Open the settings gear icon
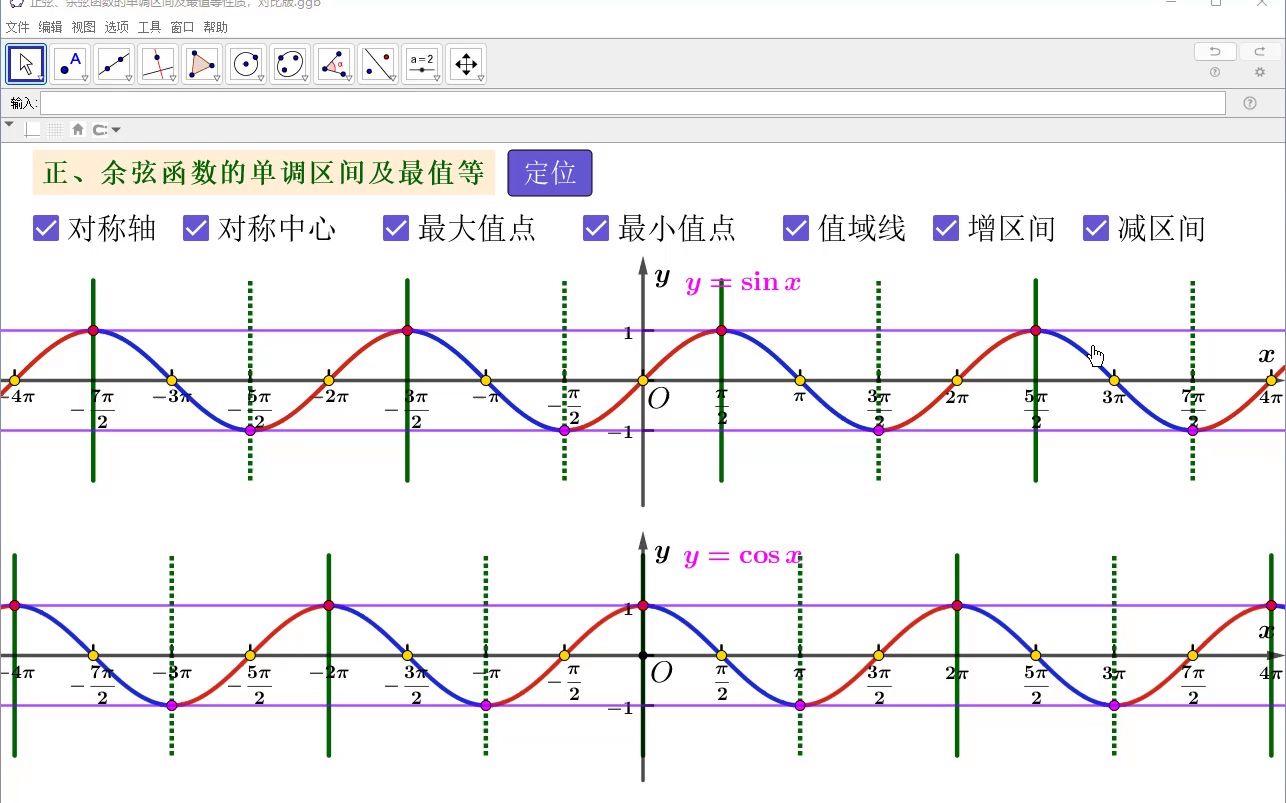 [1260, 72]
